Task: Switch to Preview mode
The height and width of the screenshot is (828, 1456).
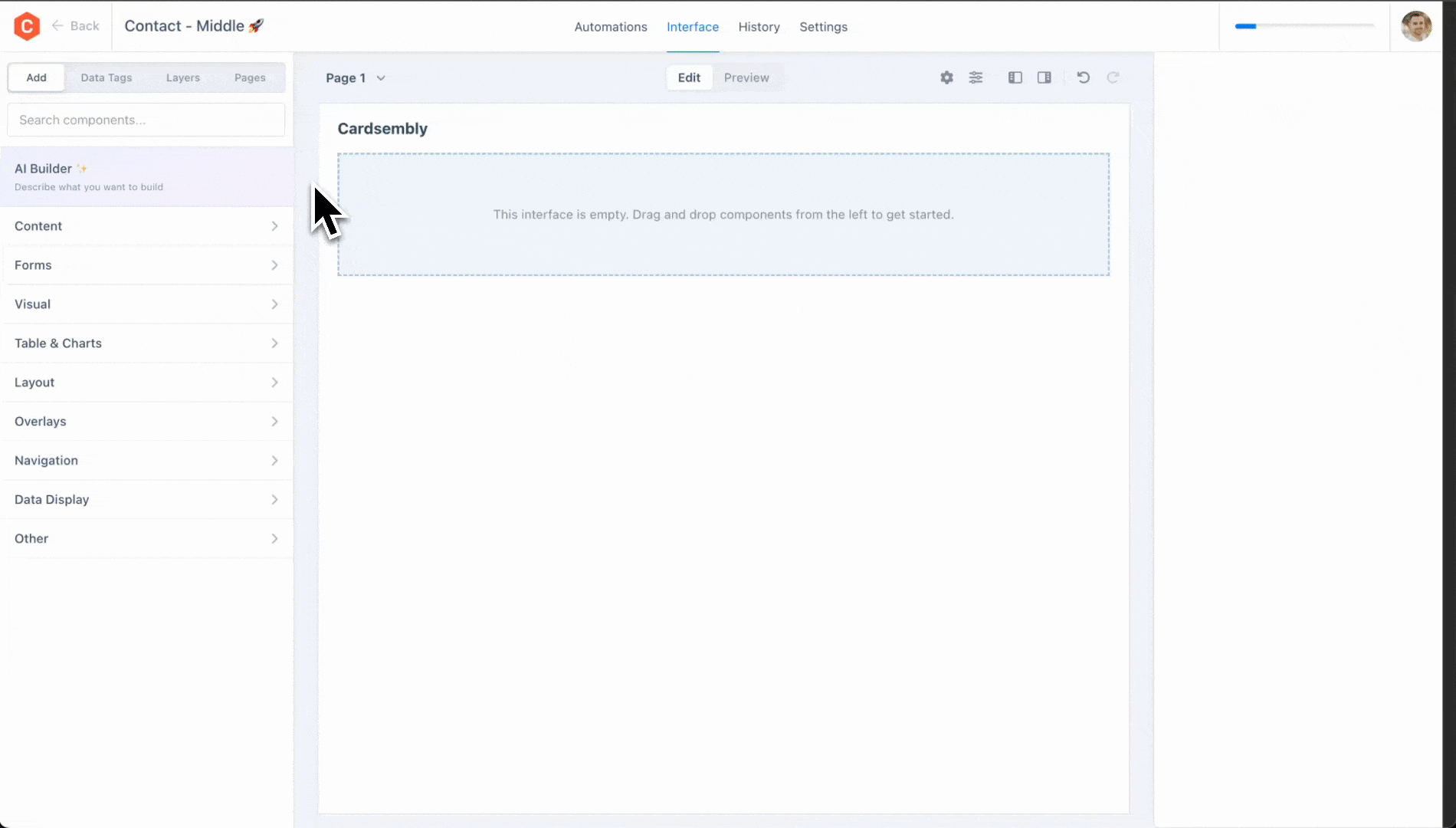Action: click(746, 77)
